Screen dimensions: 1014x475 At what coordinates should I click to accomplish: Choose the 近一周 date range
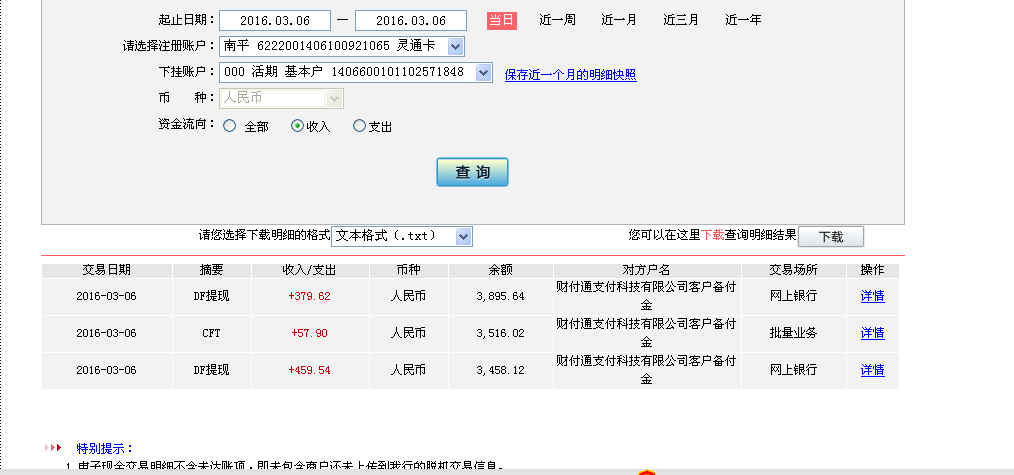click(x=557, y=20)
